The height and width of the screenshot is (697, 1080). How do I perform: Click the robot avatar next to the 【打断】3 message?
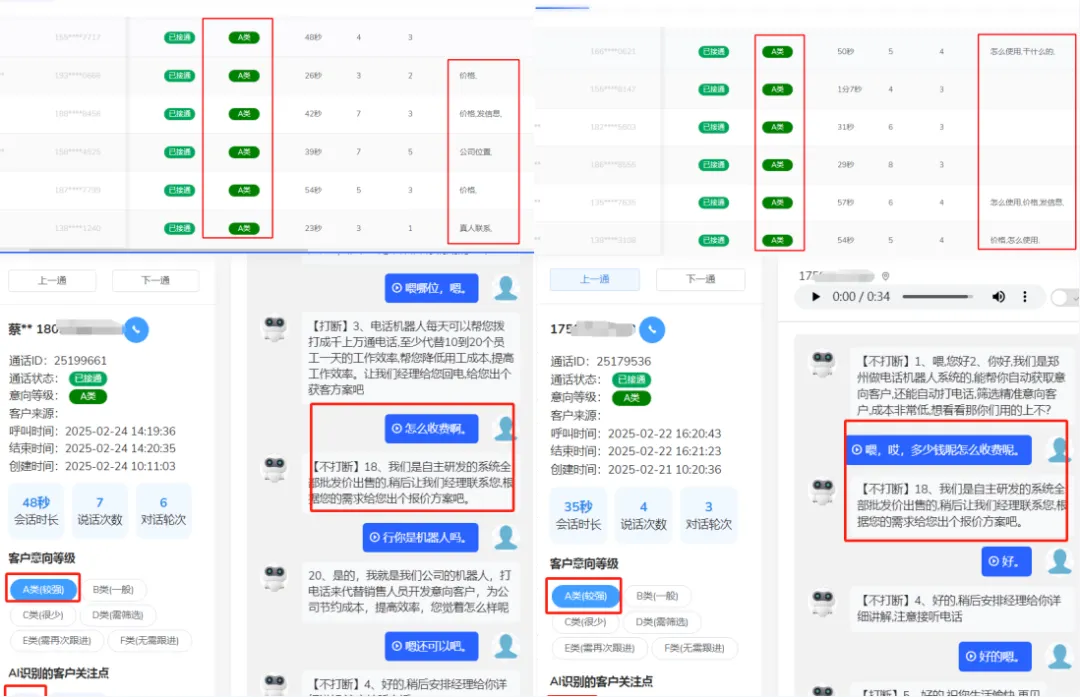click(275, 325)
